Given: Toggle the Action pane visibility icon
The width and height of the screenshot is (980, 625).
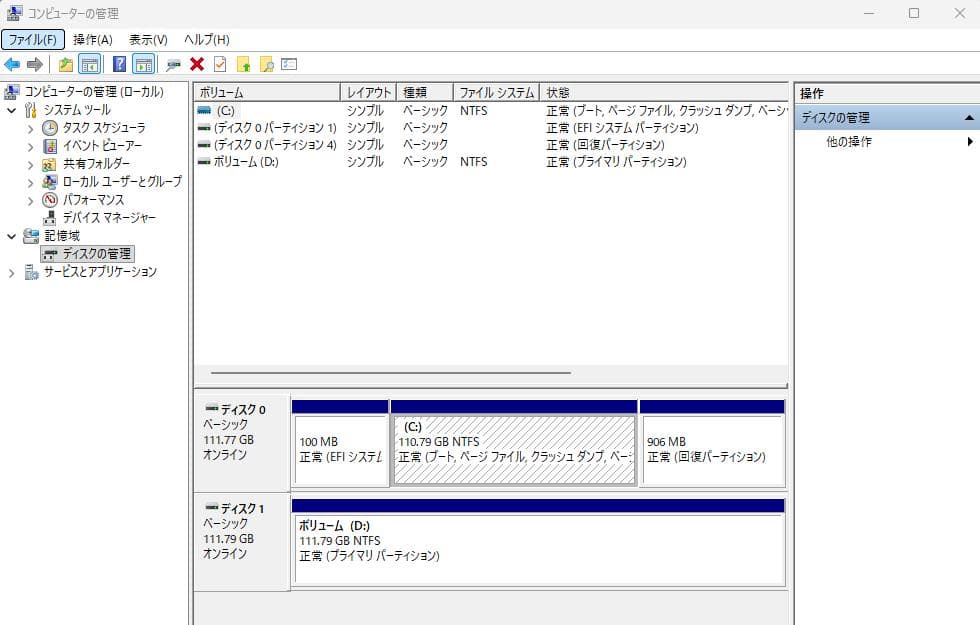Looking at the screenshot, I should click(144, 63).
